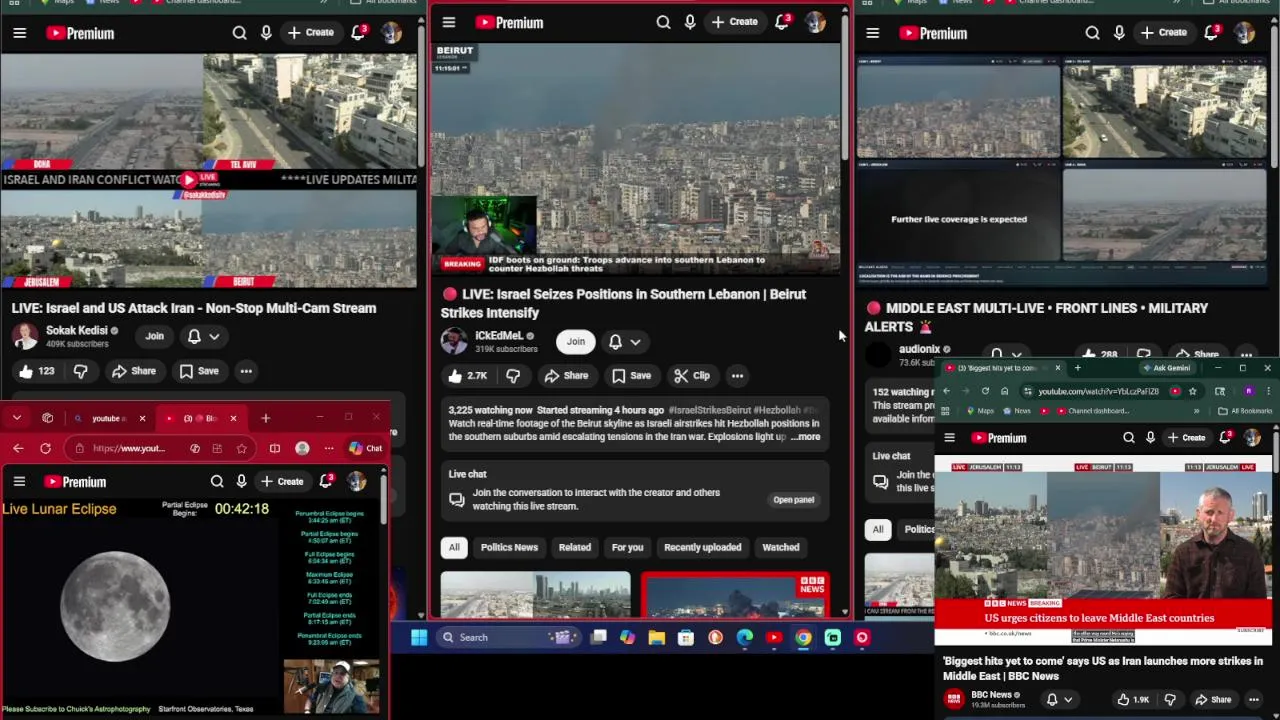Open more actions menu beside Sokak Kedisi Save
This screenshot has width=1280, height=720.
246,371
